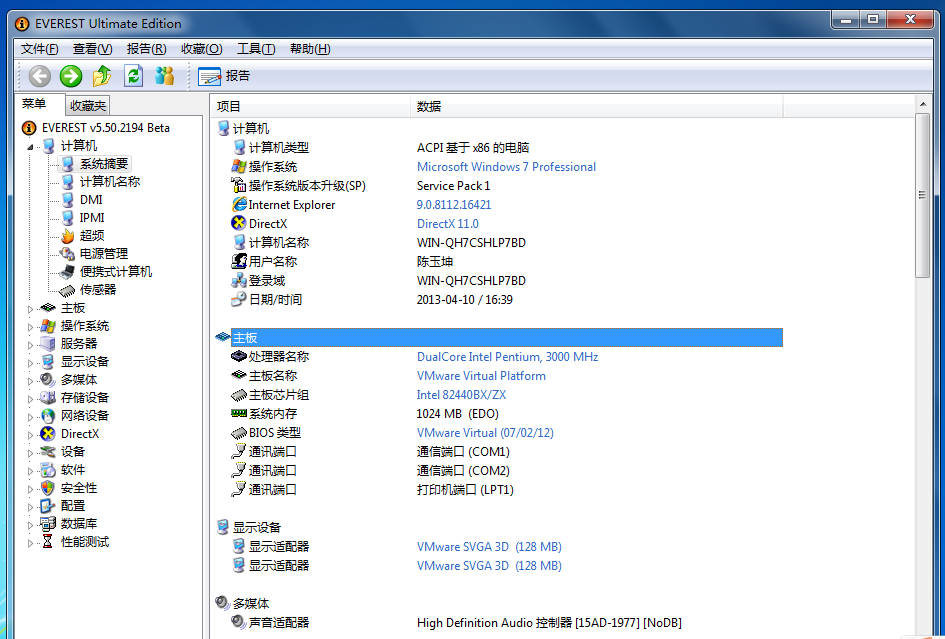Expand the 操作系统 tree node
Screen dimensions: 945x639
click(x=31, y=326)
